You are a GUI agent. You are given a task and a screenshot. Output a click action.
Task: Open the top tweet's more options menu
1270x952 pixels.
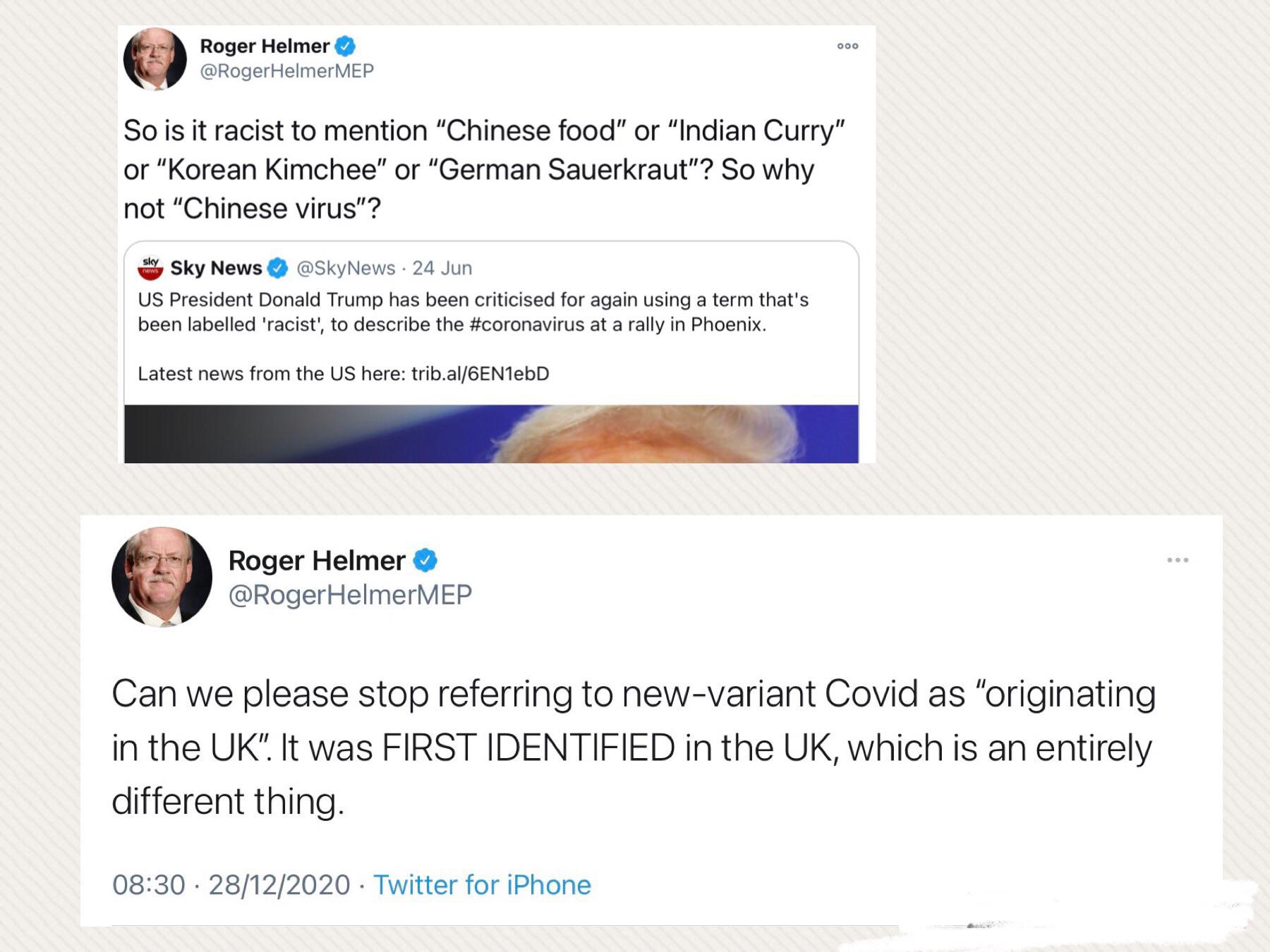coord(847,47)
